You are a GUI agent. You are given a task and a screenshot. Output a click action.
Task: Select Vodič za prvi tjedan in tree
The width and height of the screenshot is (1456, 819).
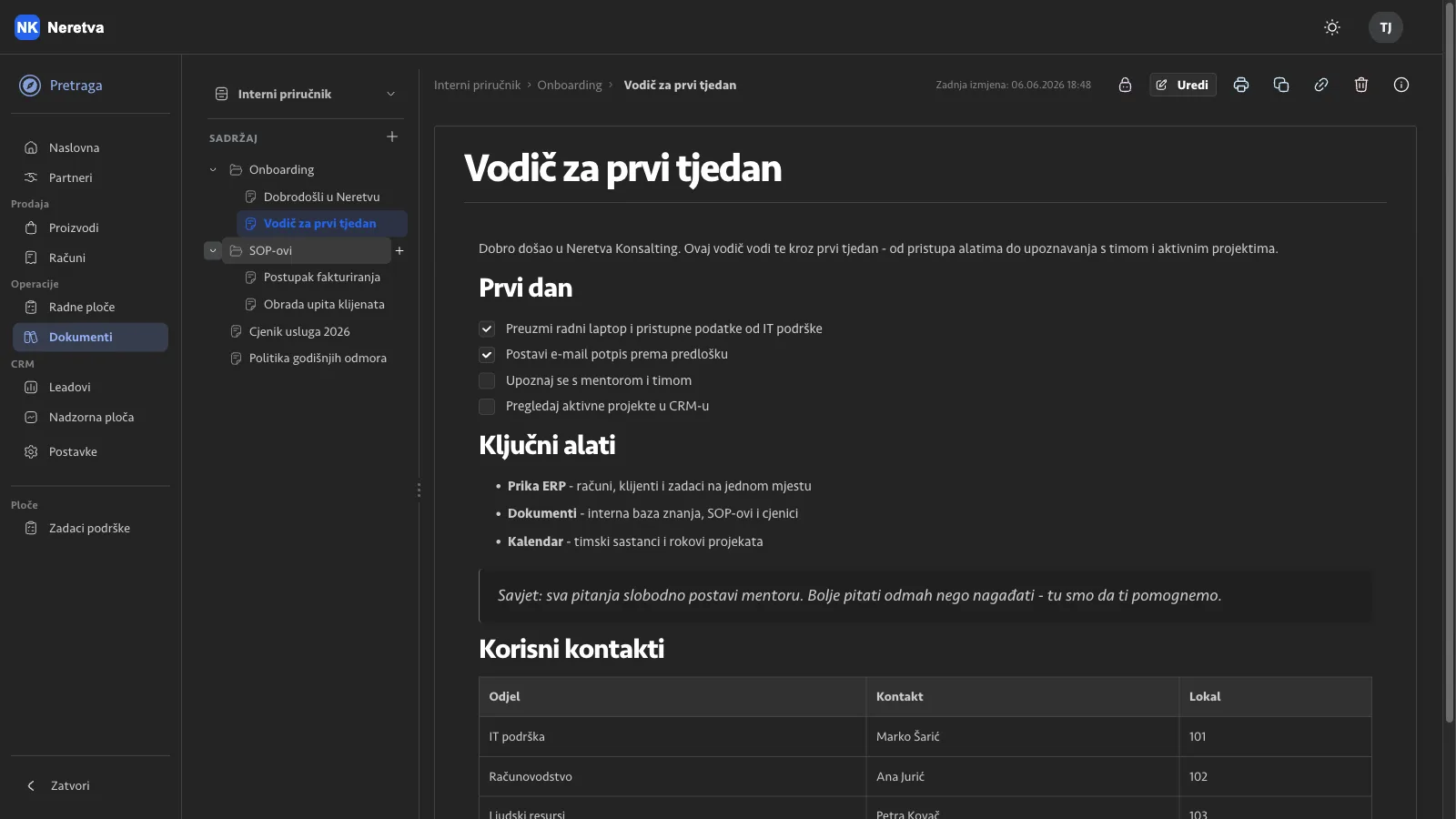[x=321, y=223]
